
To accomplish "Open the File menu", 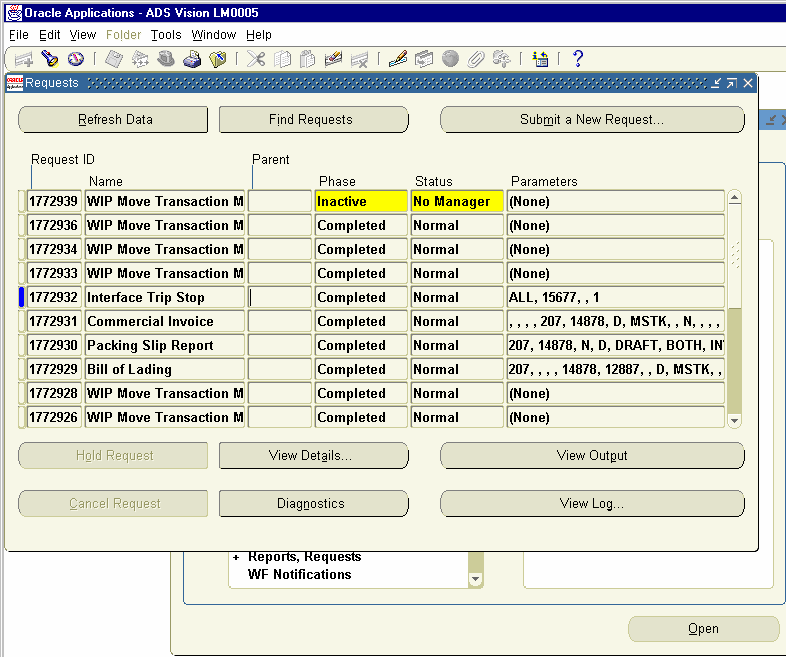I will [x=19, y=35].
